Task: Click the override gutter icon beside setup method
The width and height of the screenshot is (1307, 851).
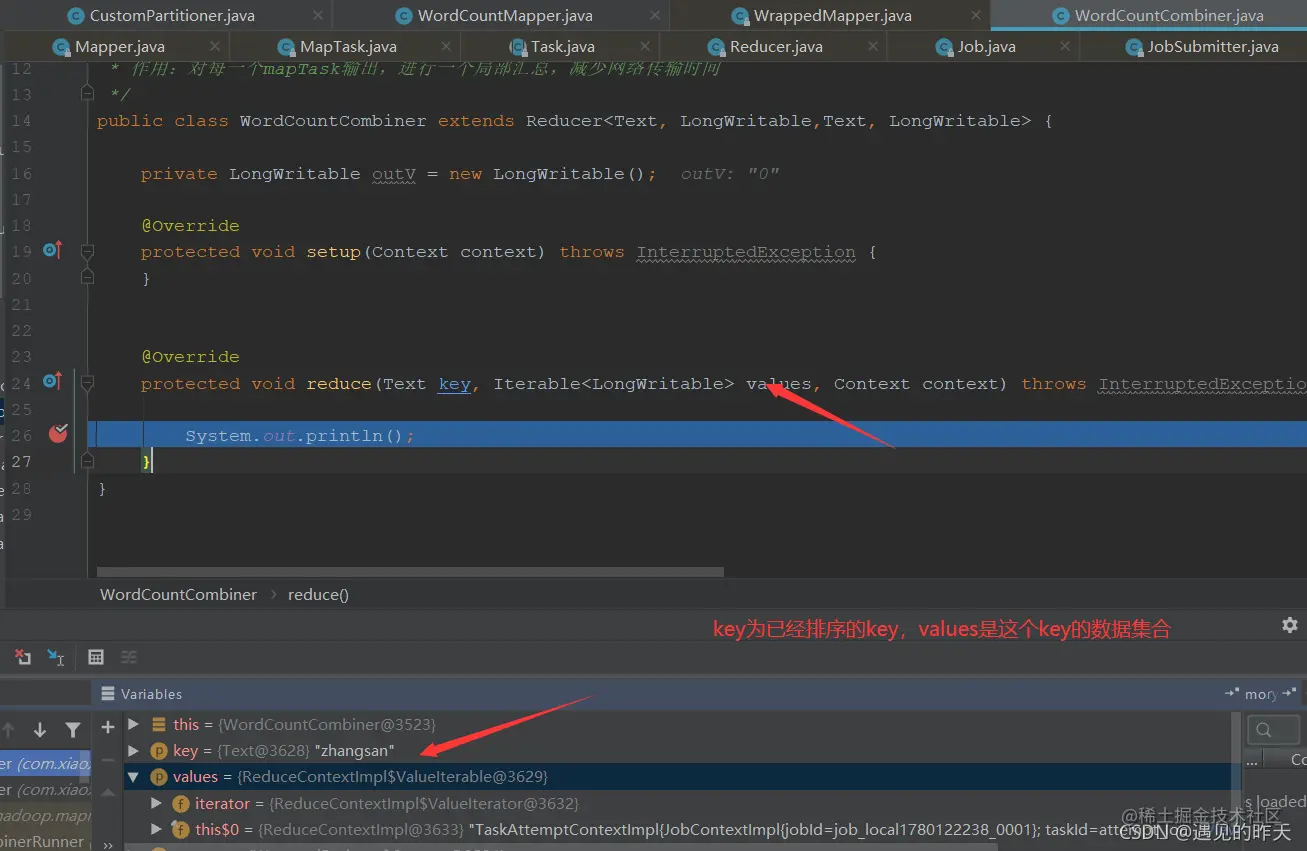Action: point(52,250)
